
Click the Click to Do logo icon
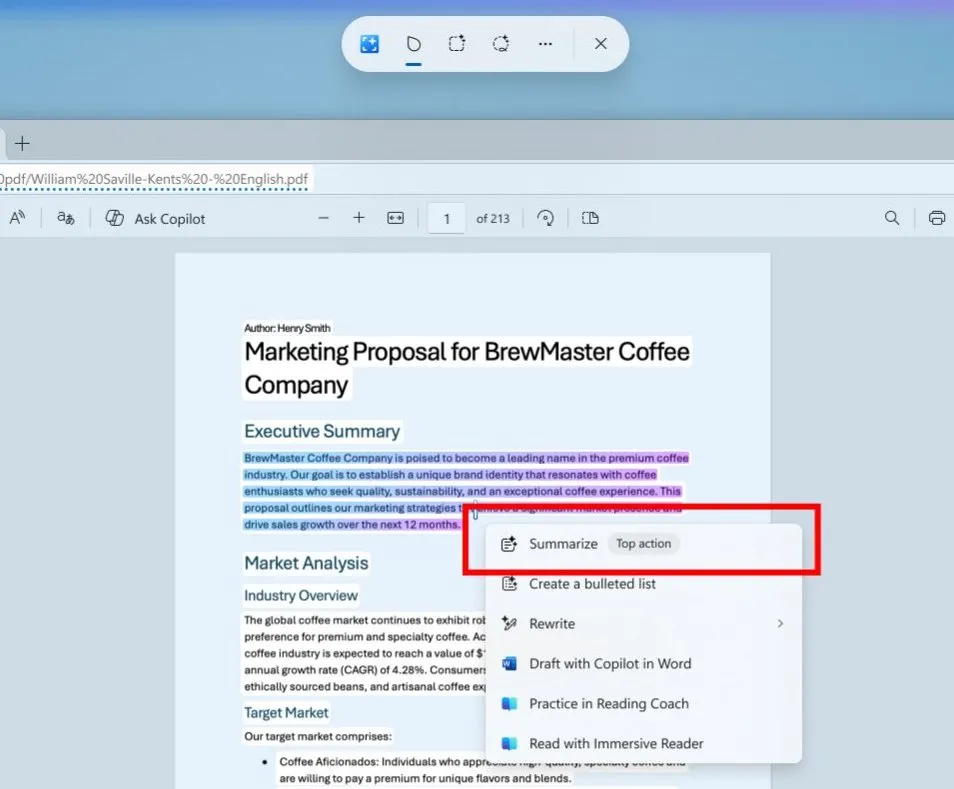click(369, 44)
